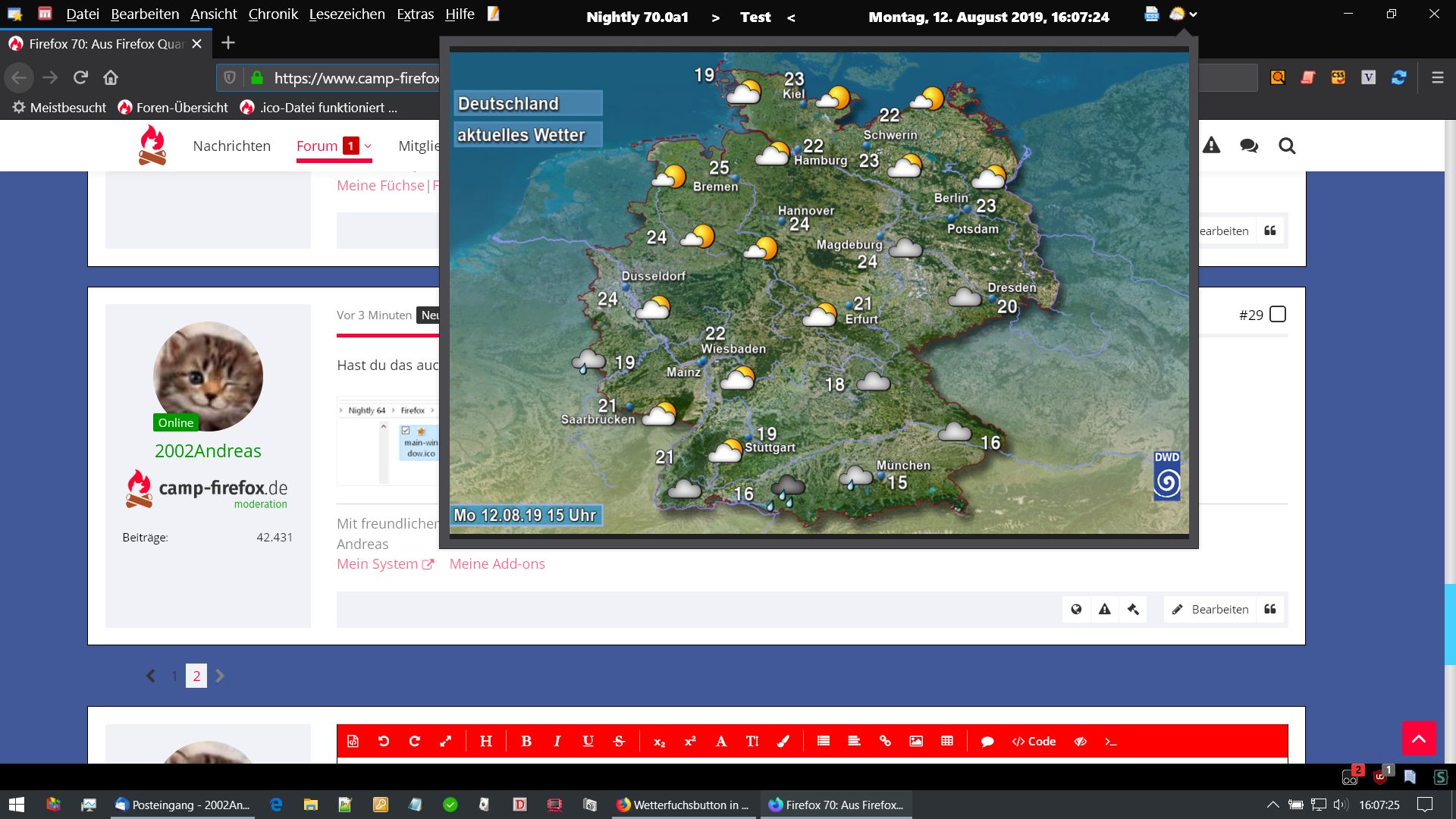Image resolution: width=1456 pixels, height=819 pixels.
Task: Open the weather icon dropdown arrow
Action: coord(1194,14)
